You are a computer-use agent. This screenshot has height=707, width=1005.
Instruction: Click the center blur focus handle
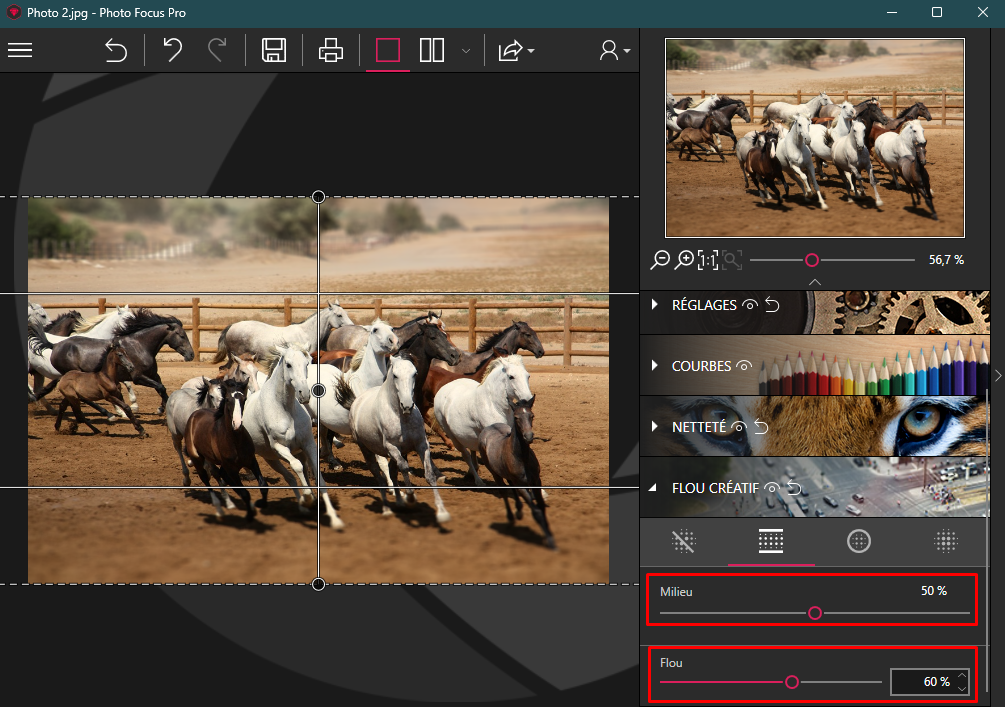(319, 390)
